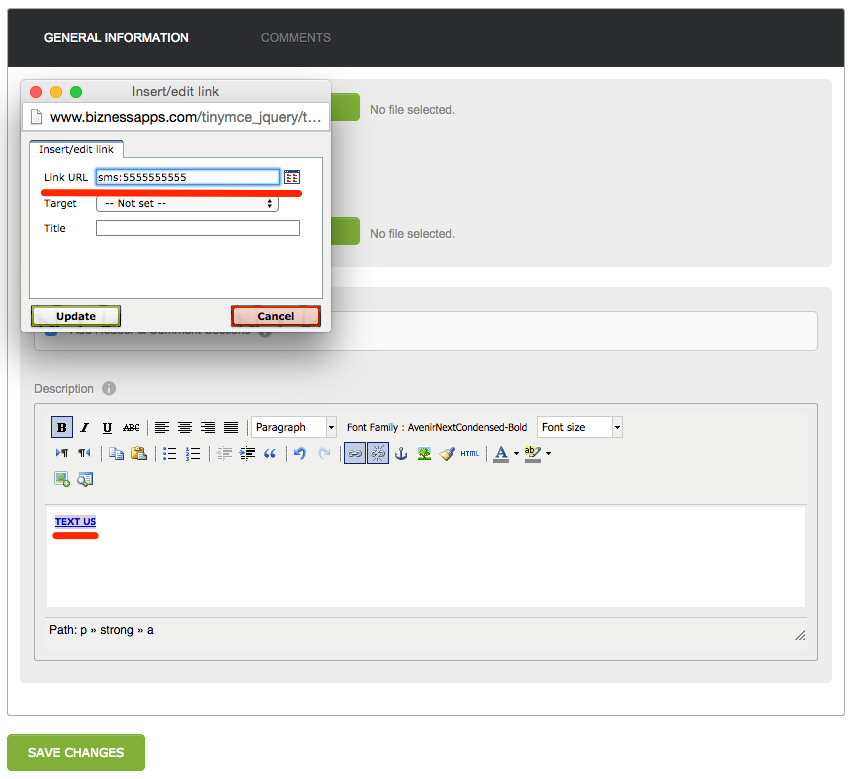Click the blockquote icon

click(270, 453)
